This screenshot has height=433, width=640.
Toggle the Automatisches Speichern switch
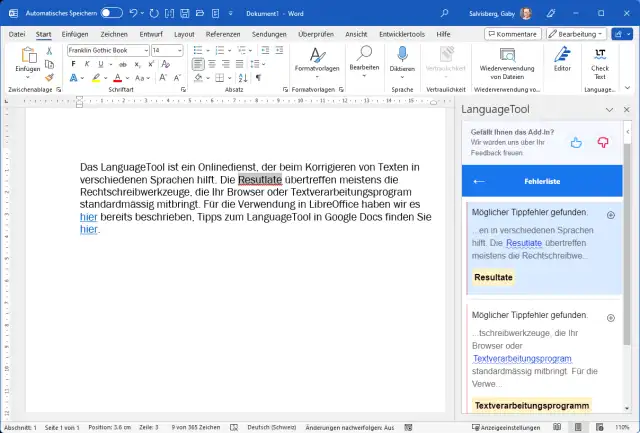point(111,13)
